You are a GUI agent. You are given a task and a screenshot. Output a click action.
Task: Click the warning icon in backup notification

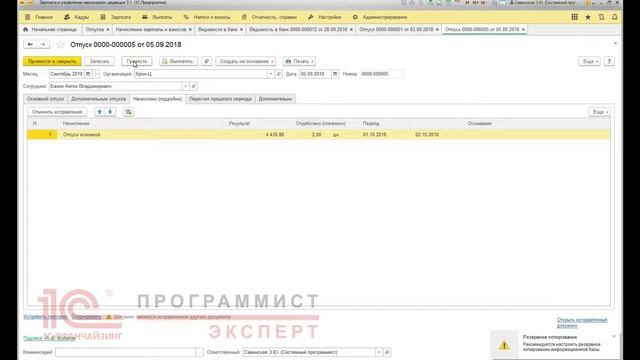pos(504,345)
